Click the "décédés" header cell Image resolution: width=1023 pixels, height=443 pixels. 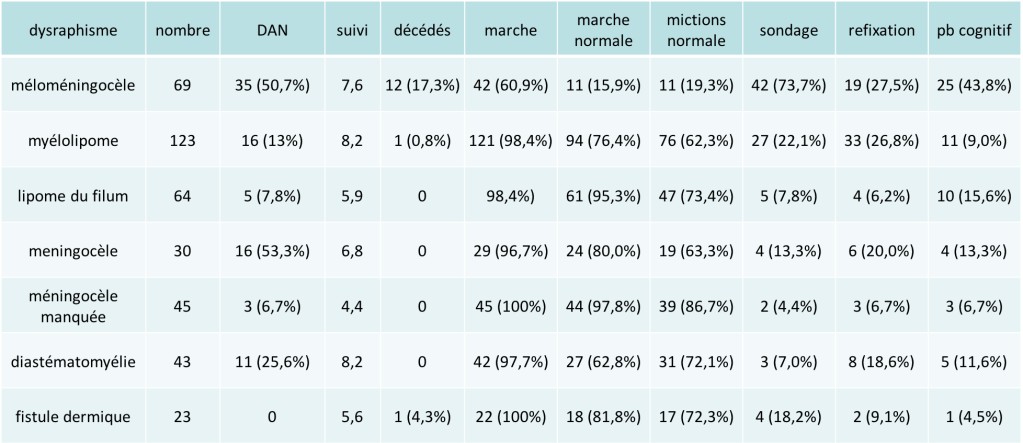click(x=421, y=30)
